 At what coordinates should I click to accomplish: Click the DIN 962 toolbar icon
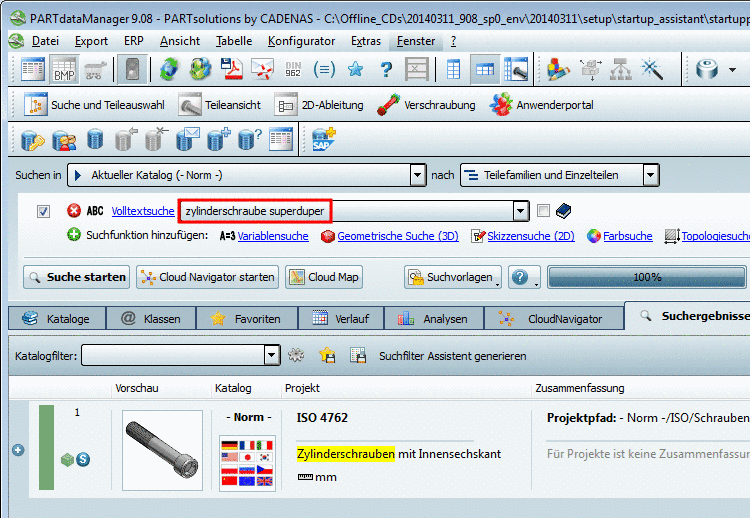pos(293,69)
